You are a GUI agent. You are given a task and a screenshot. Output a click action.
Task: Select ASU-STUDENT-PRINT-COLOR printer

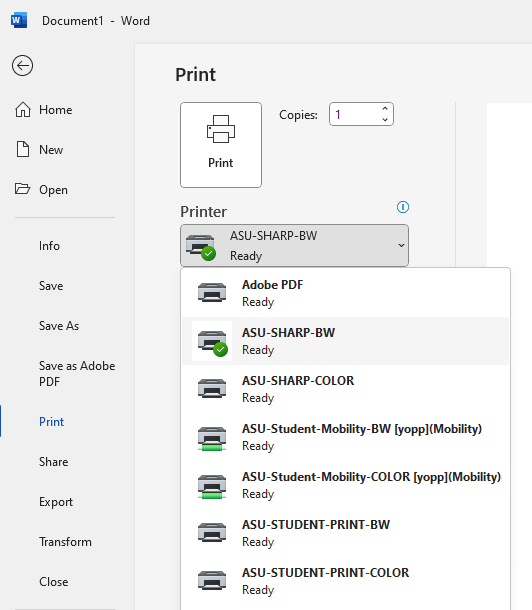point(345,581)
